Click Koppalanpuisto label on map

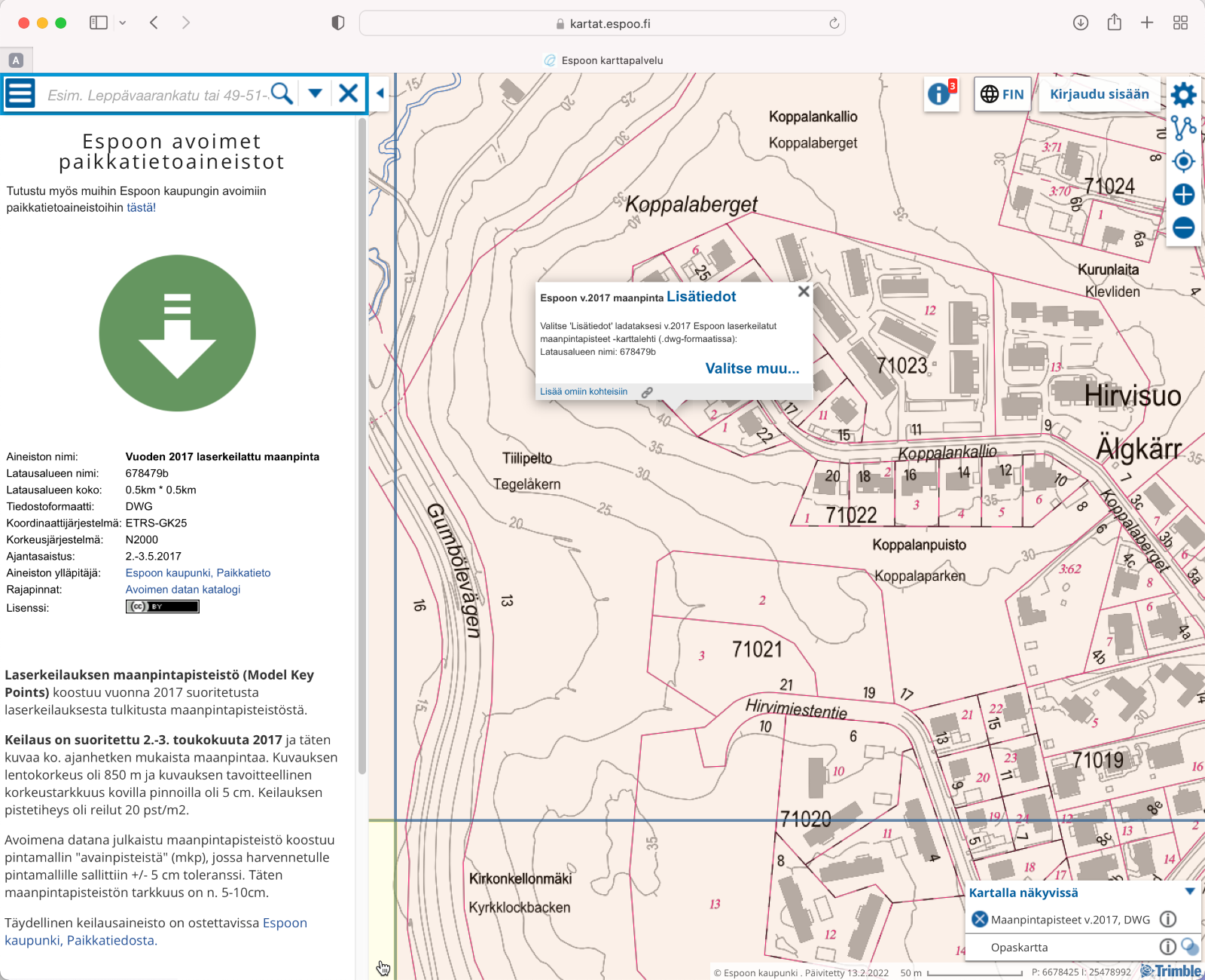click(x=919, y=545)
